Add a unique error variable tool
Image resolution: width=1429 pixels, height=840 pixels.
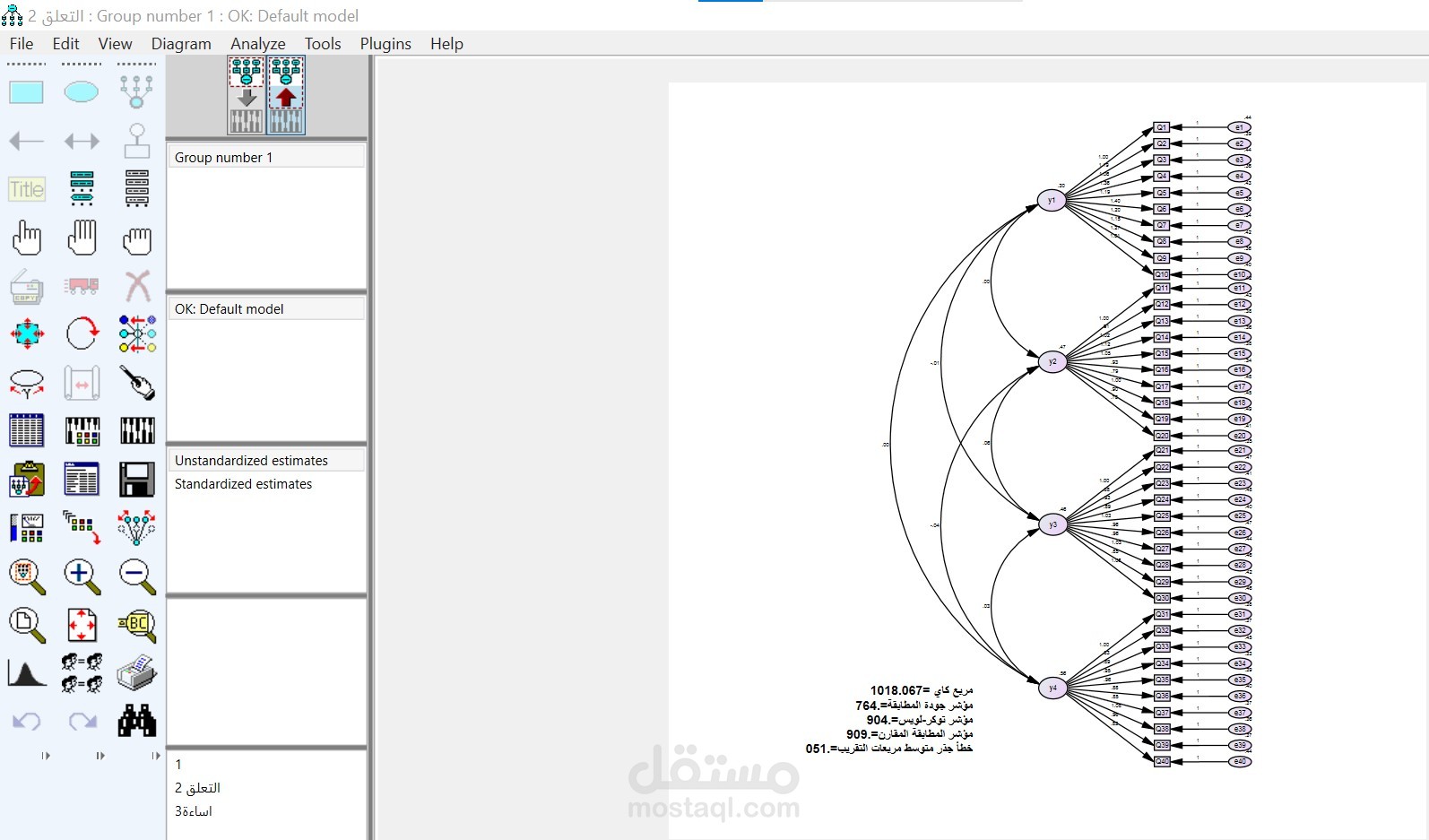tap(136, 141)
